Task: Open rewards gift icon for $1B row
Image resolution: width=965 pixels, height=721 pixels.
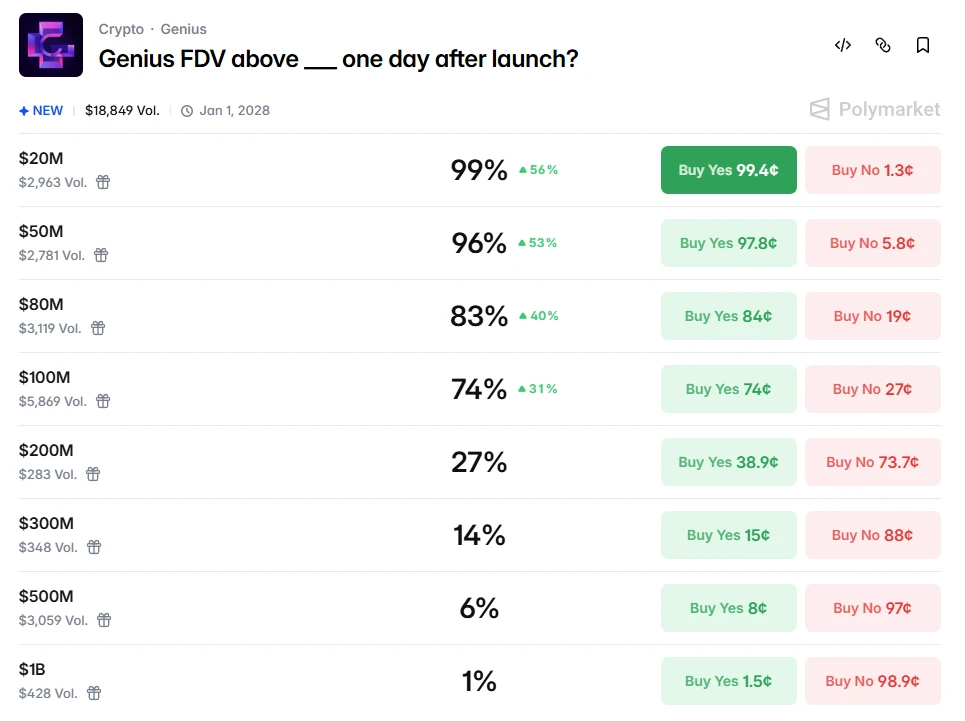Action: click(x=94, y=693)
